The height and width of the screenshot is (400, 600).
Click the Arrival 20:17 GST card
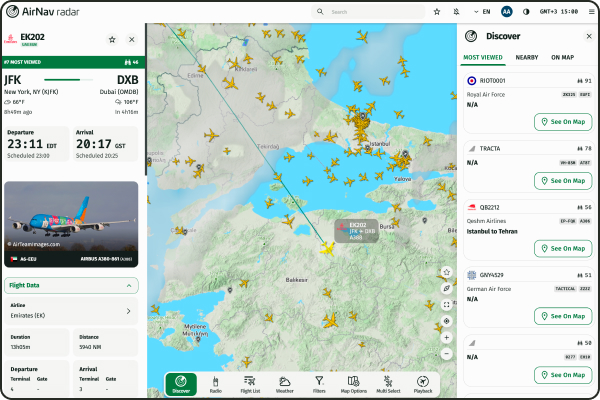click(105, 144)
